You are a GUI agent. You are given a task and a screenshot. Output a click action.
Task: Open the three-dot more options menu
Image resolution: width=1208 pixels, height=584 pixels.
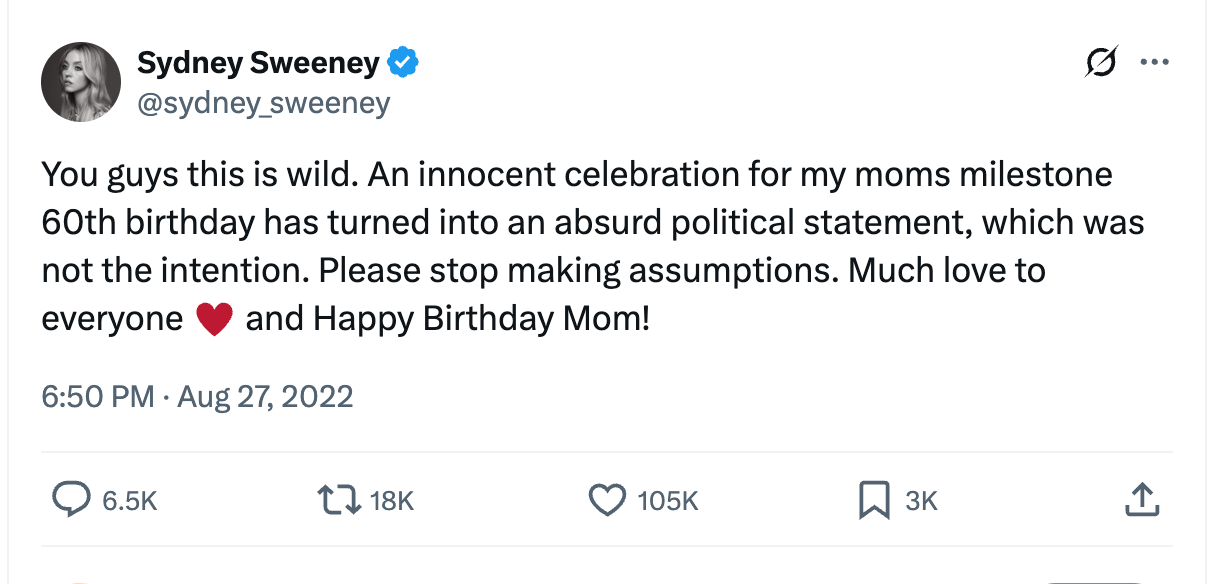point(1154,63)
